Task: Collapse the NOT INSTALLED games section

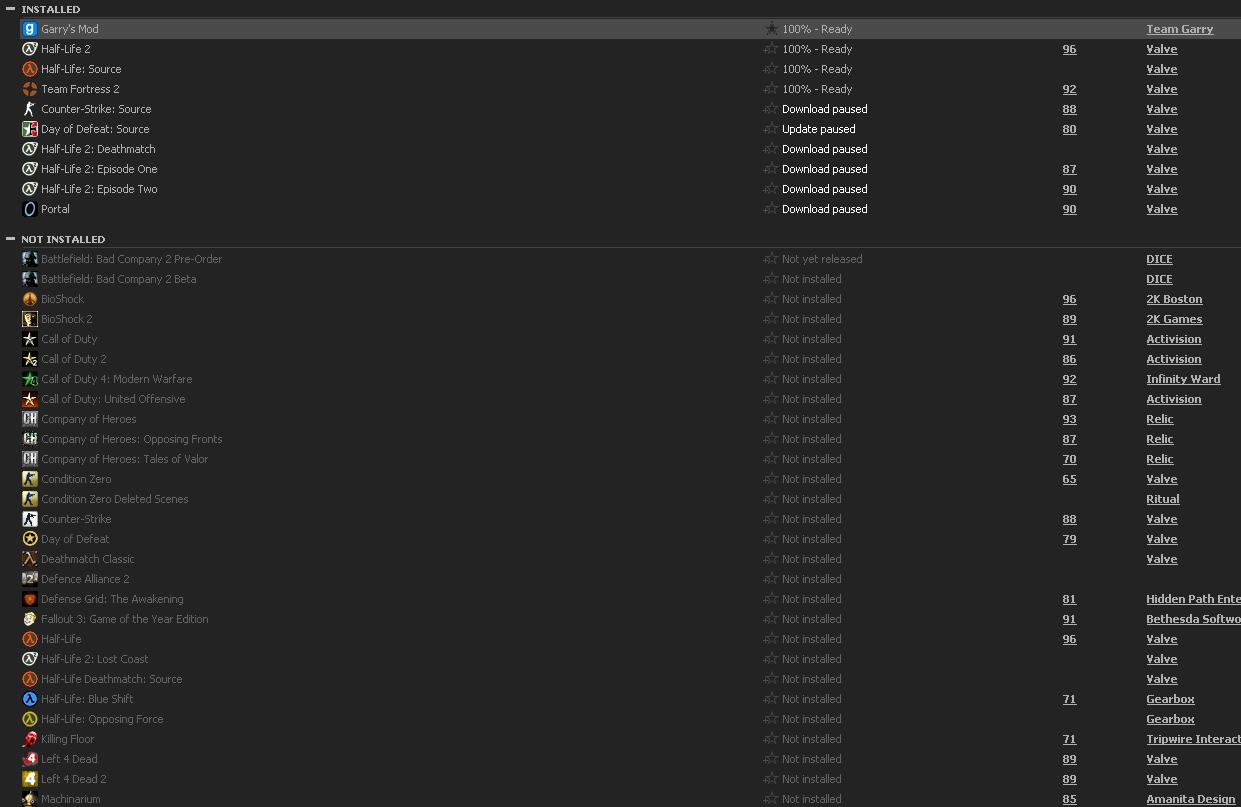Action: click(x=10, y=239)
